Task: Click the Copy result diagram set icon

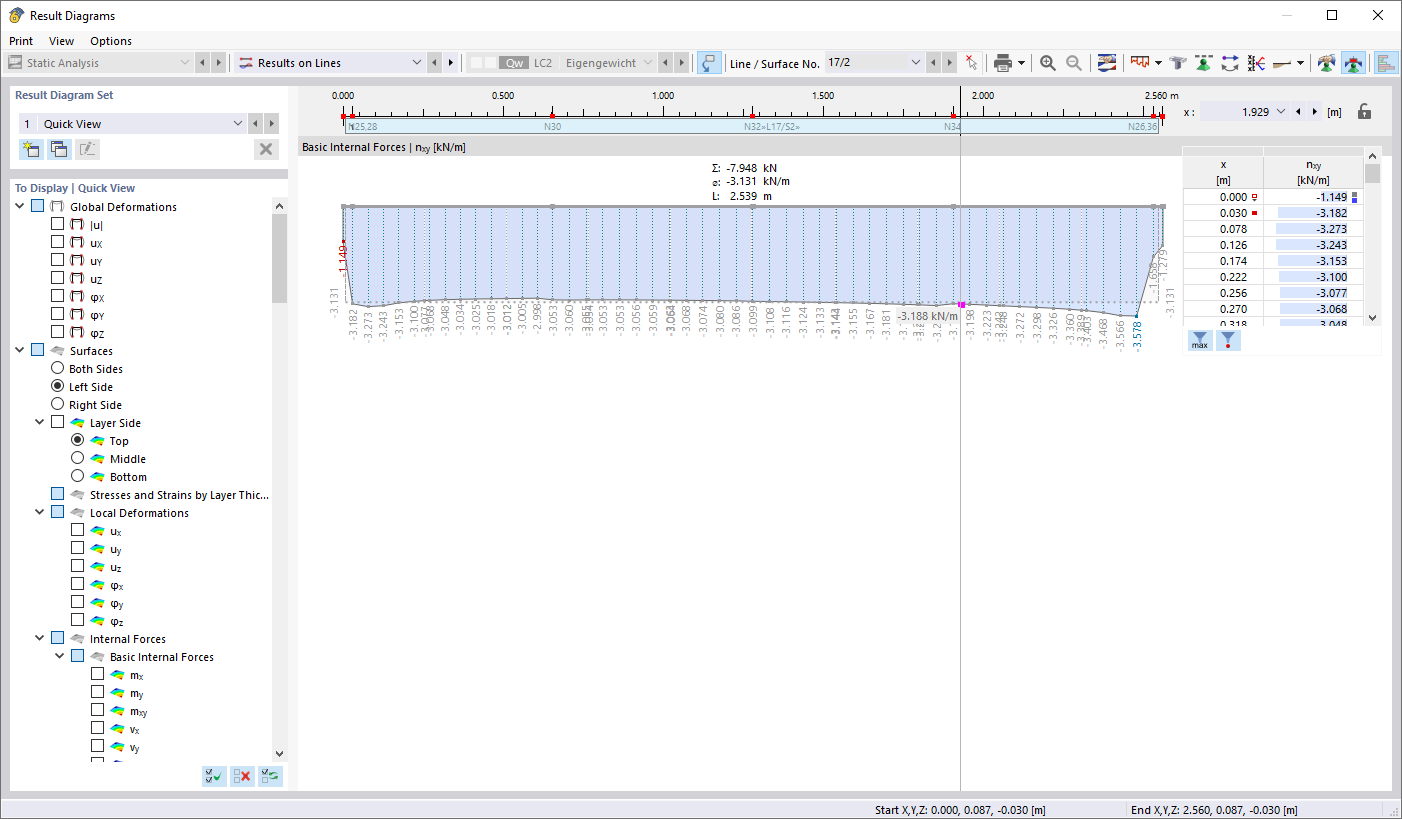Action: click(59, 148)
